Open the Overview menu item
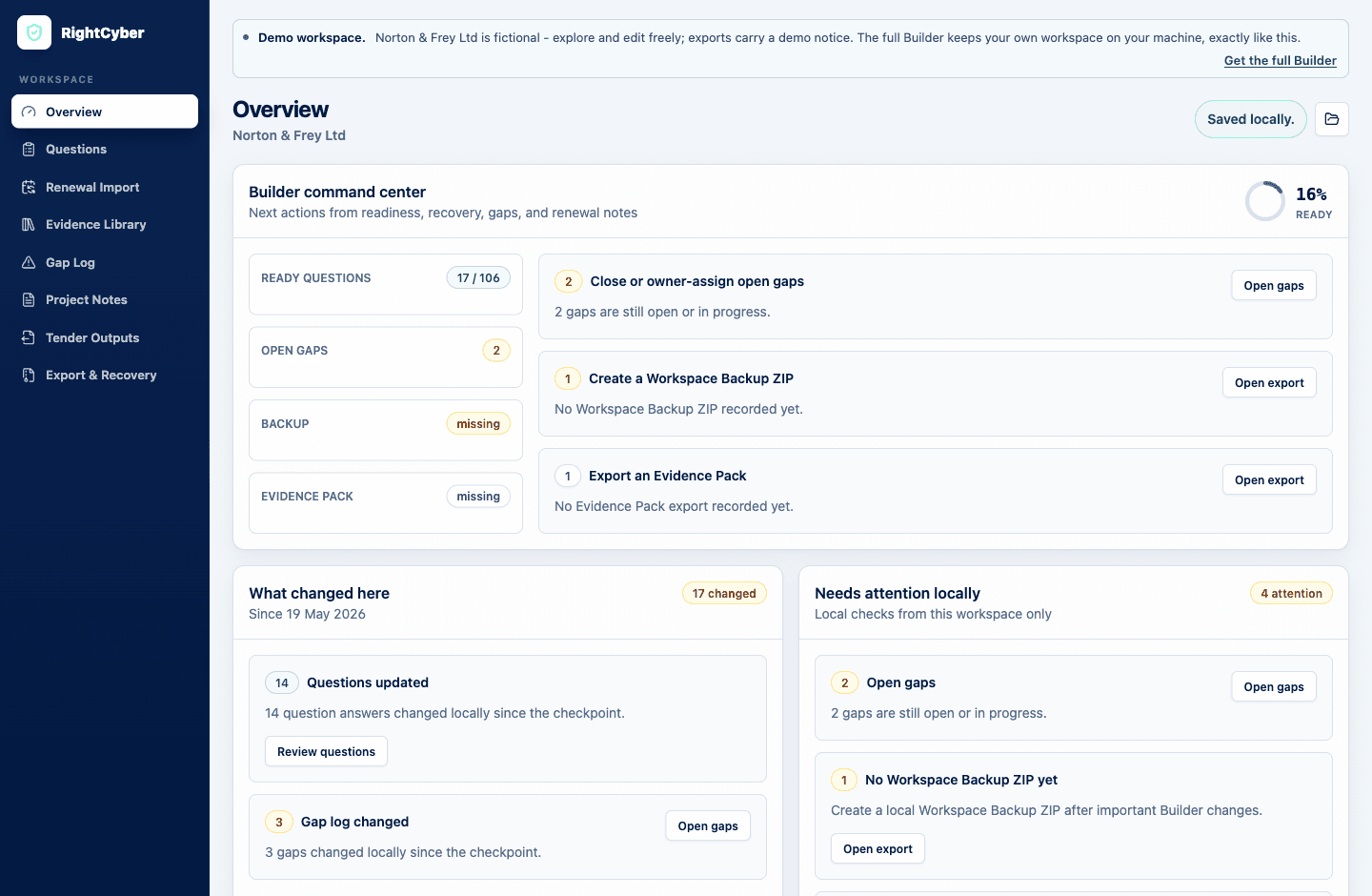This screenshot has width=1372, height=896. point(105,112)
